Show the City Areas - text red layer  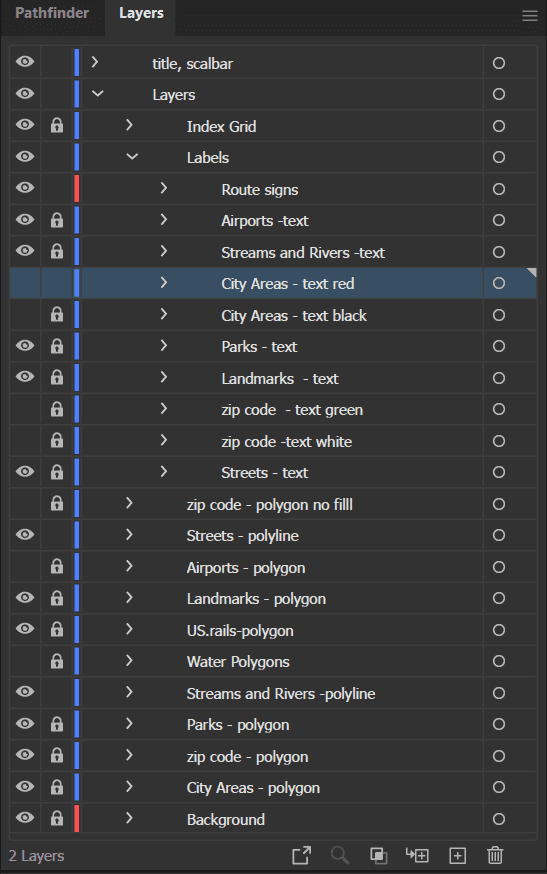(25, 283)
